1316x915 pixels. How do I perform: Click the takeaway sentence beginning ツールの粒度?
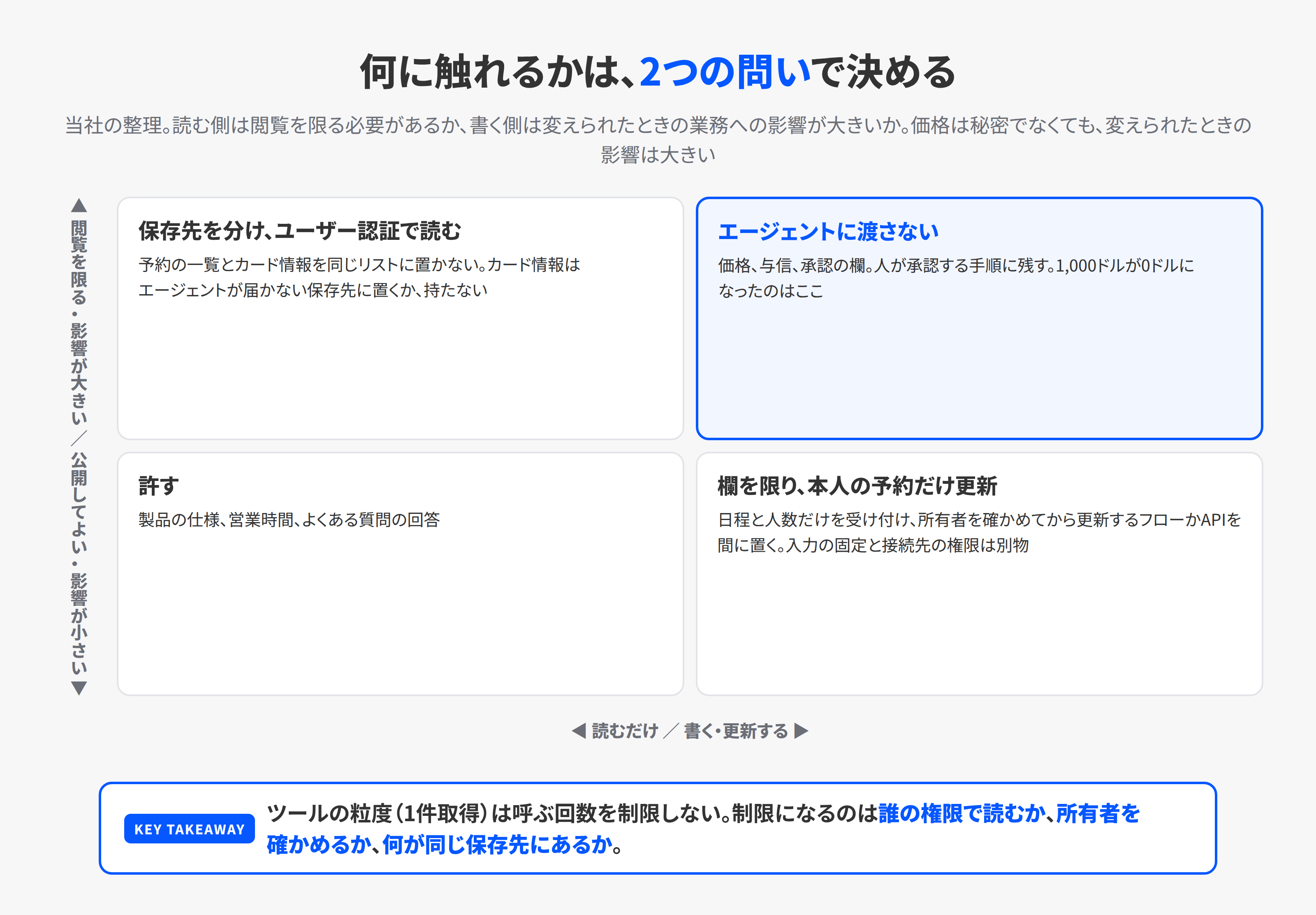(x=704, y=829)
